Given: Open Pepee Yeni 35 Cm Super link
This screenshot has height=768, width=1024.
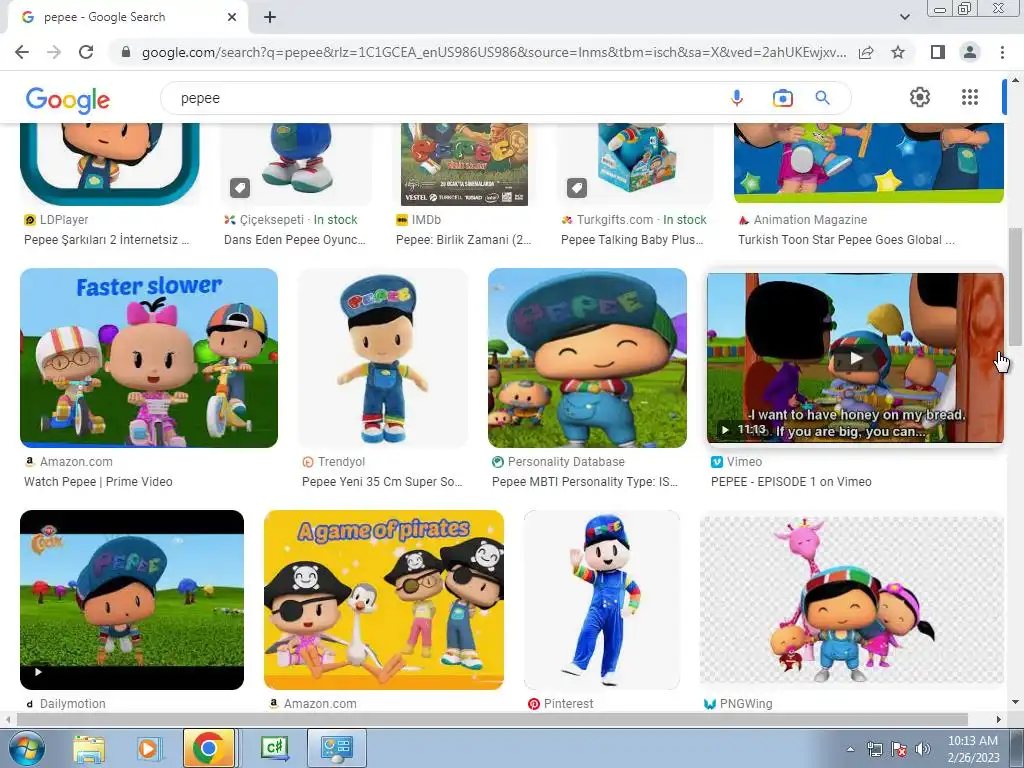Looking at the screenshot, I should [382, 482].
